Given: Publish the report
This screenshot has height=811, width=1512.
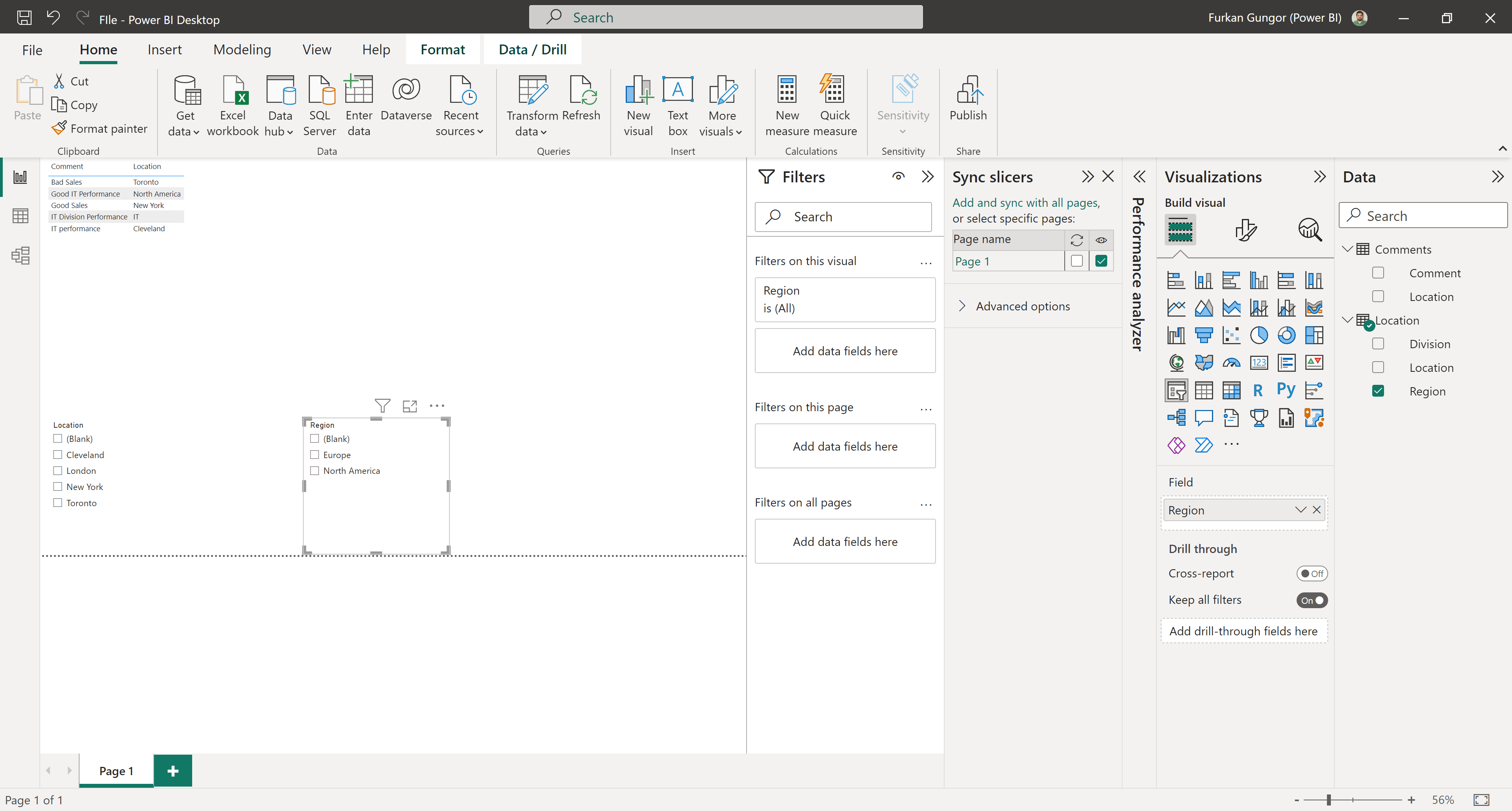Looking at the screenshot, I should tap(968, 98).
